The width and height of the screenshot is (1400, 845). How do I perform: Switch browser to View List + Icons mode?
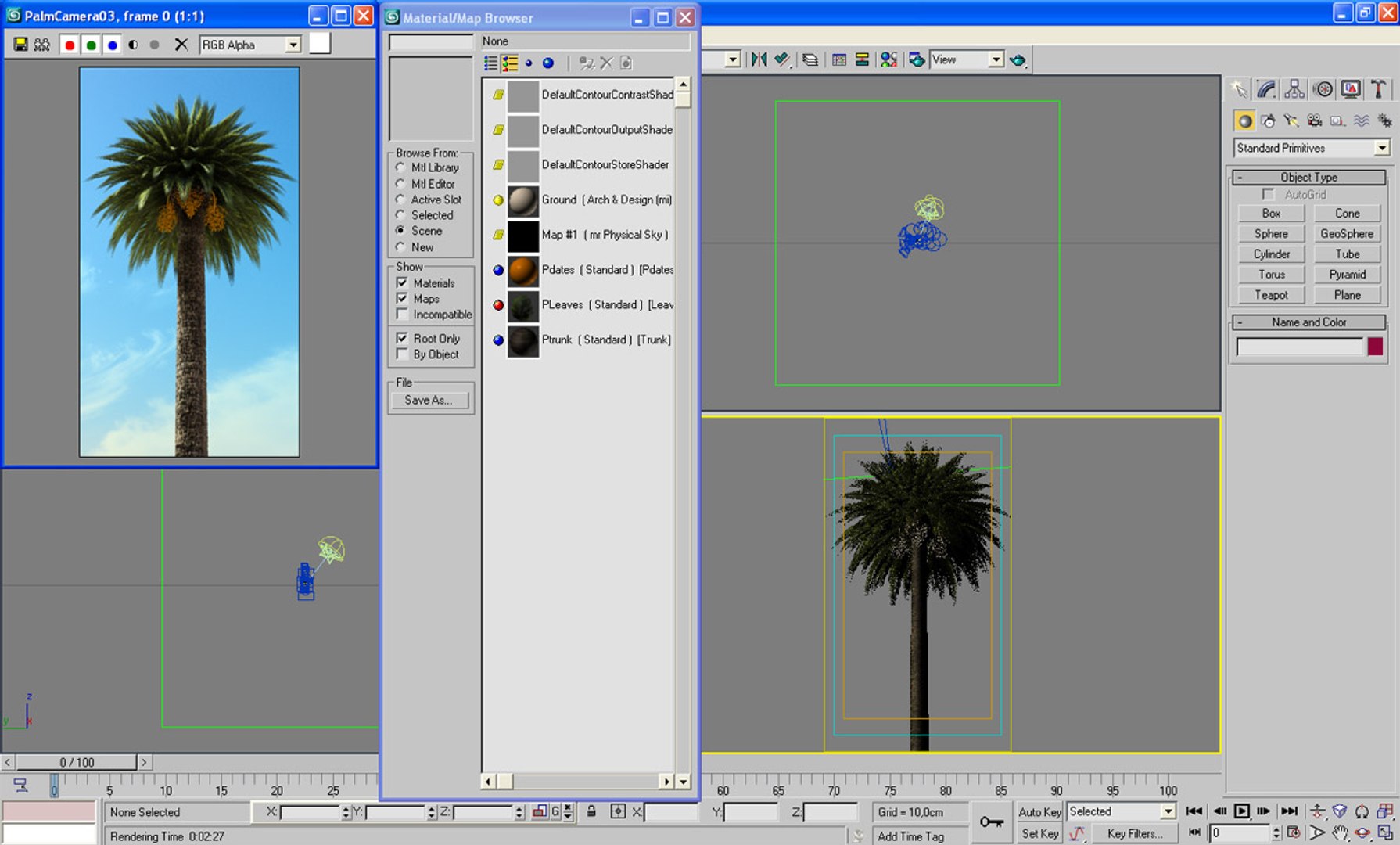pos(510,63)
